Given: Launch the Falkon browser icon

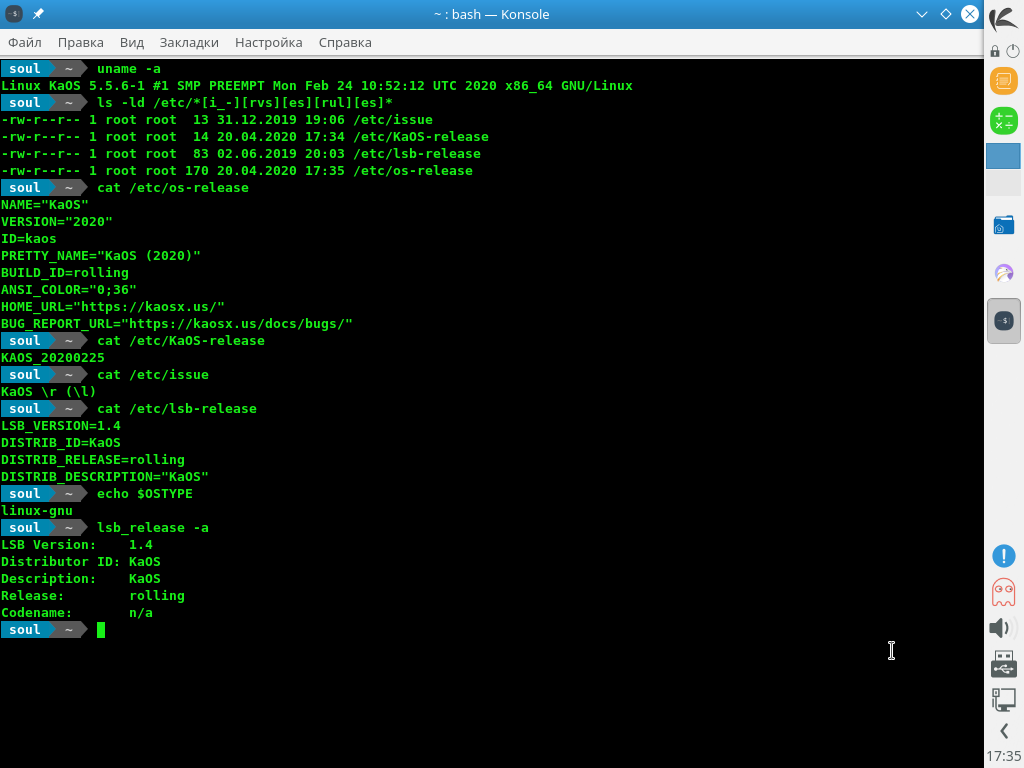Looking at the screenshot, I should click(x=1004, y=272).
